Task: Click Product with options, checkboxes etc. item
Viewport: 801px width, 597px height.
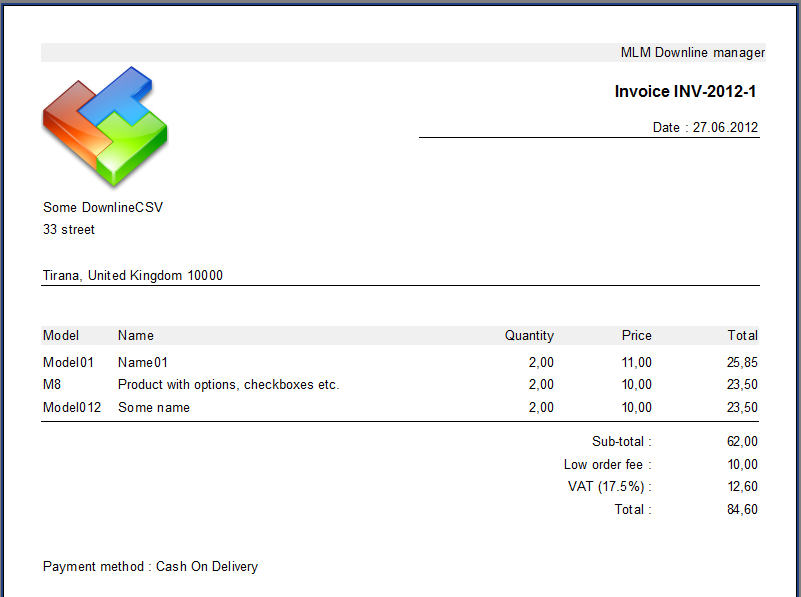Action: coord(229,385)
